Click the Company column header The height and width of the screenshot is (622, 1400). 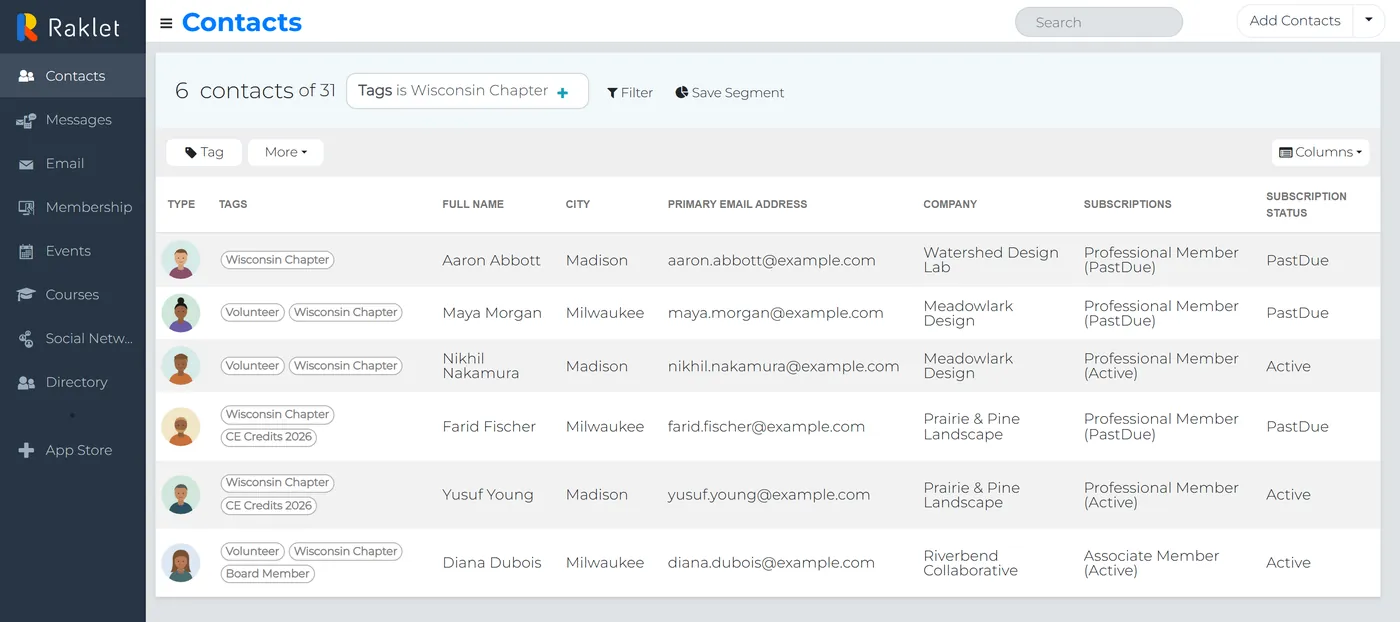950,204
